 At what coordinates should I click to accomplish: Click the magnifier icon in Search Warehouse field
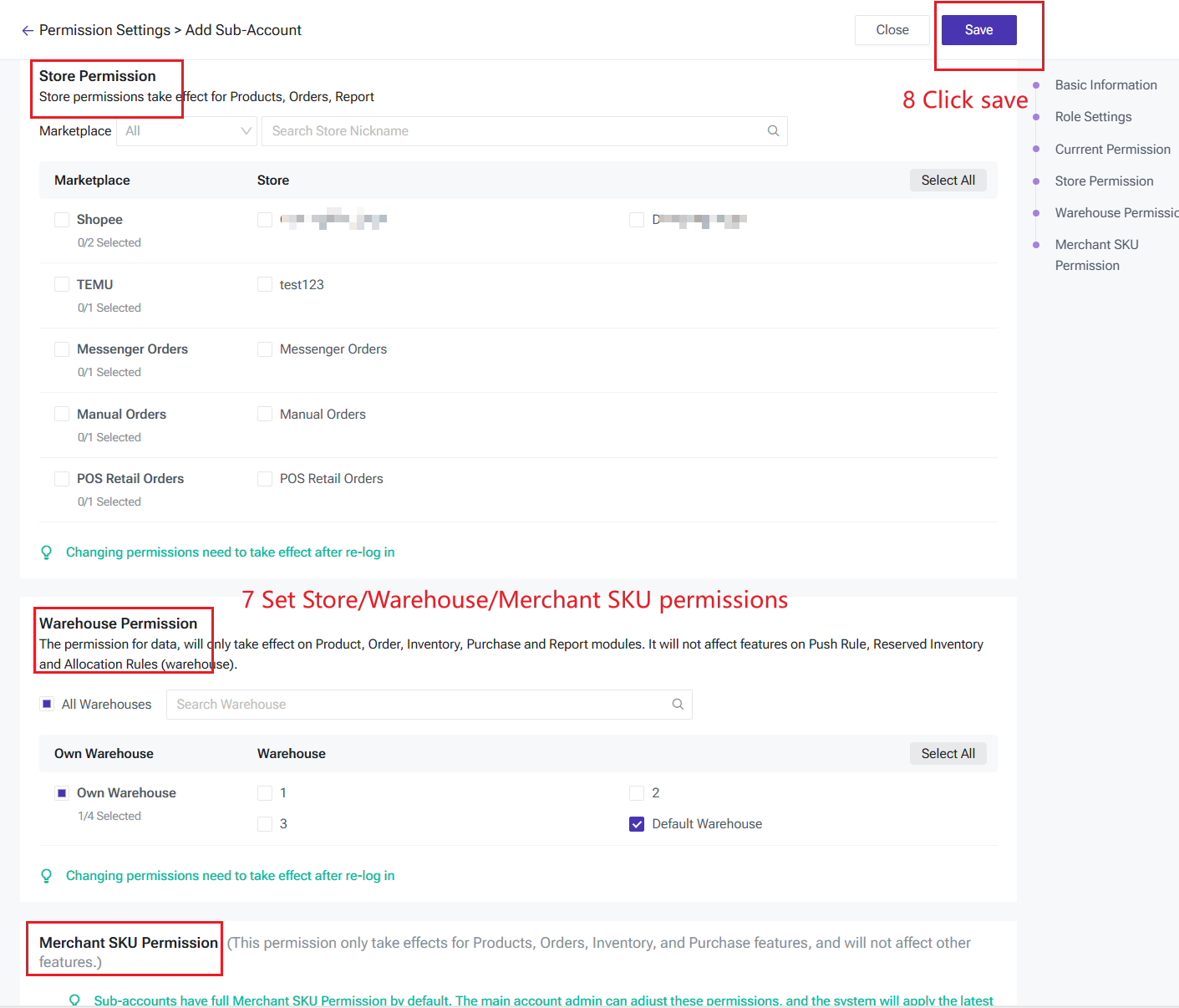tap(678, 705)
